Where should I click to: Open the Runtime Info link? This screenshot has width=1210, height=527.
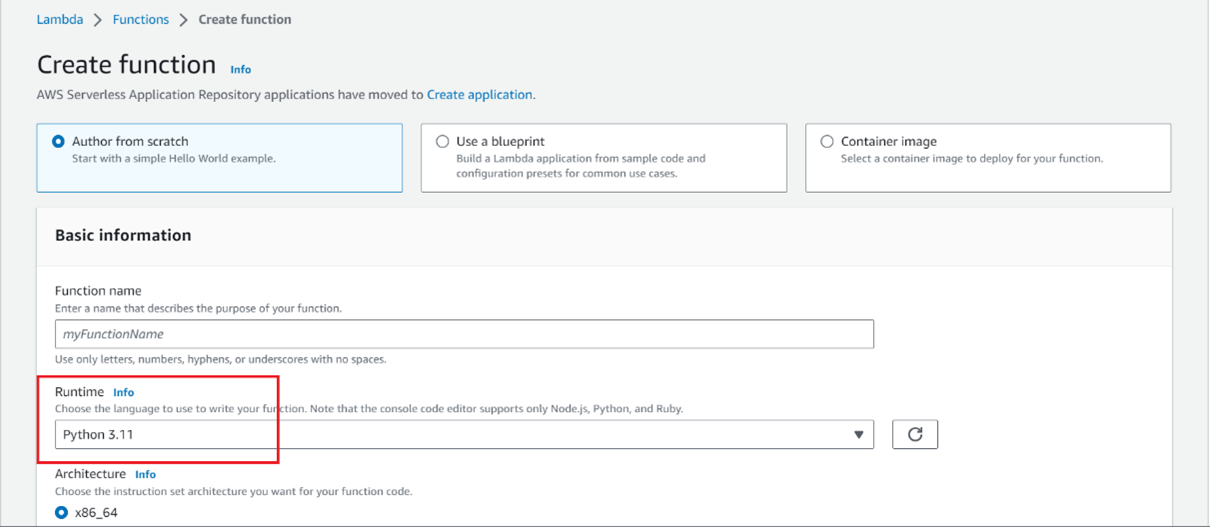point(124,392)
